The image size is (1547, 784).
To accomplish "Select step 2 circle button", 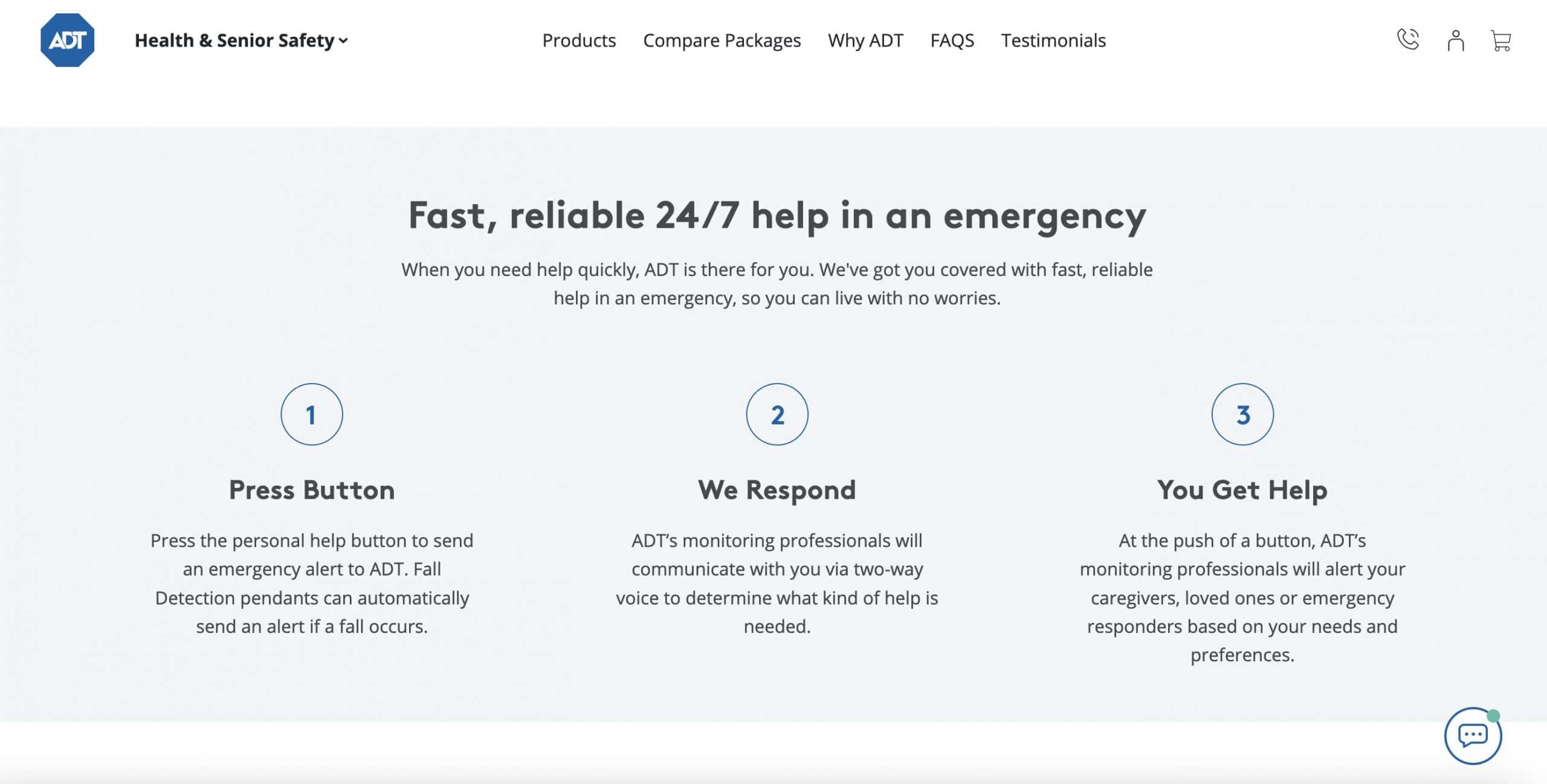I will point(777,414).
